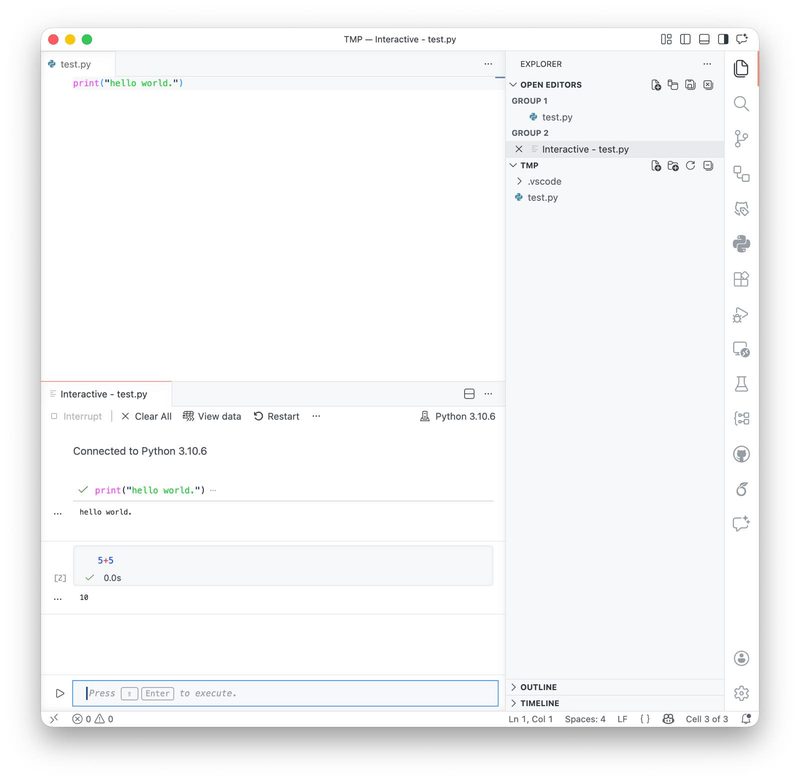Viewport: 800px width, 781px height.
Task: Select Interactive - test.py under GROUP 2
Action: 615,149
